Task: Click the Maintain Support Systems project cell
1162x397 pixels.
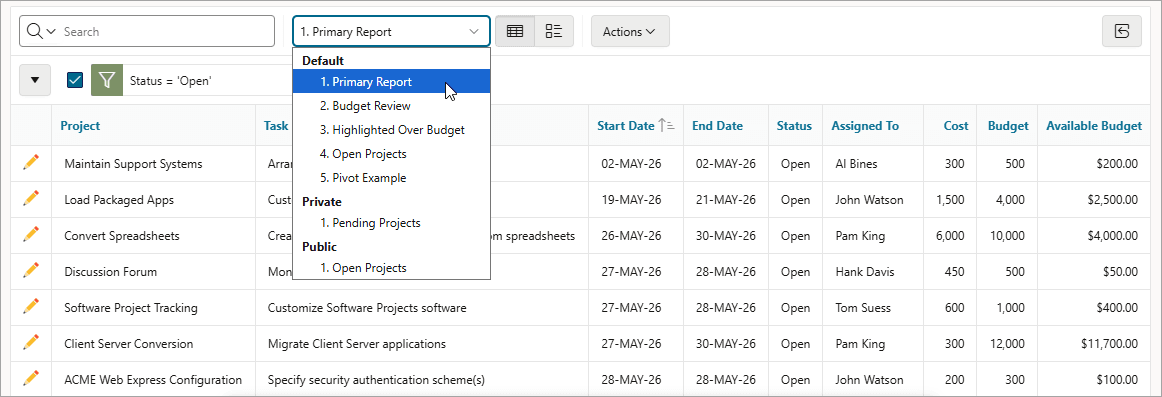Action: tap(153, 164)
